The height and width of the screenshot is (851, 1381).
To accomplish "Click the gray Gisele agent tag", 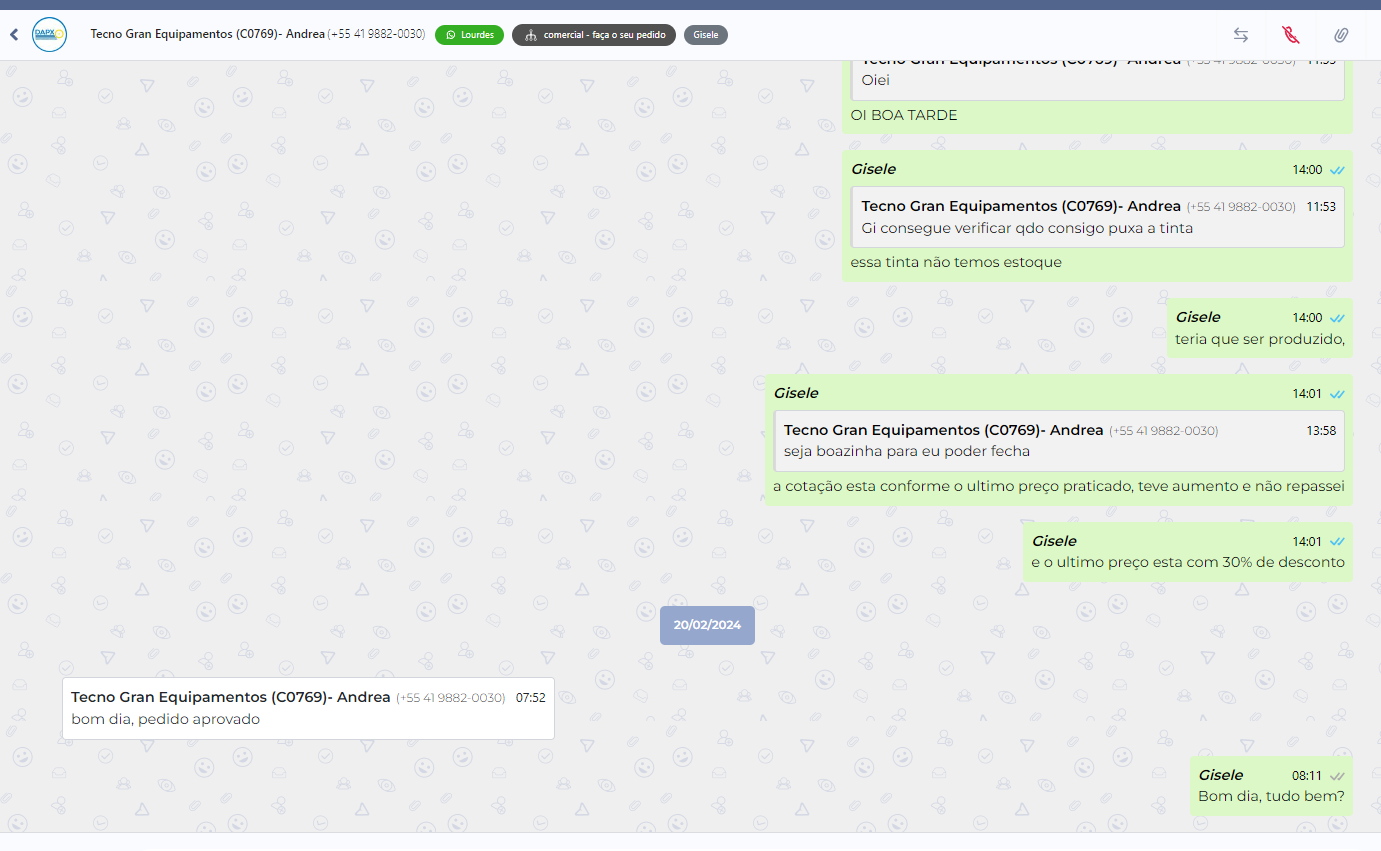I will click(x=705, y=35).
